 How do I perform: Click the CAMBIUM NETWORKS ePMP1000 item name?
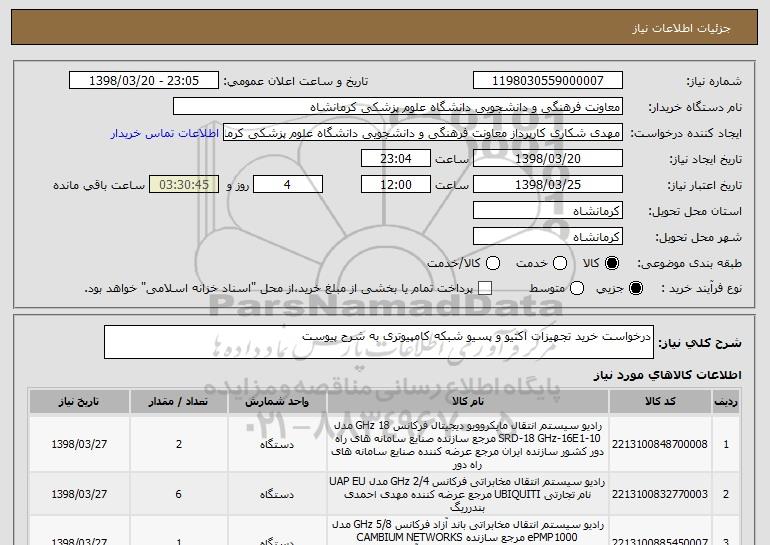[x=468, y=532]
